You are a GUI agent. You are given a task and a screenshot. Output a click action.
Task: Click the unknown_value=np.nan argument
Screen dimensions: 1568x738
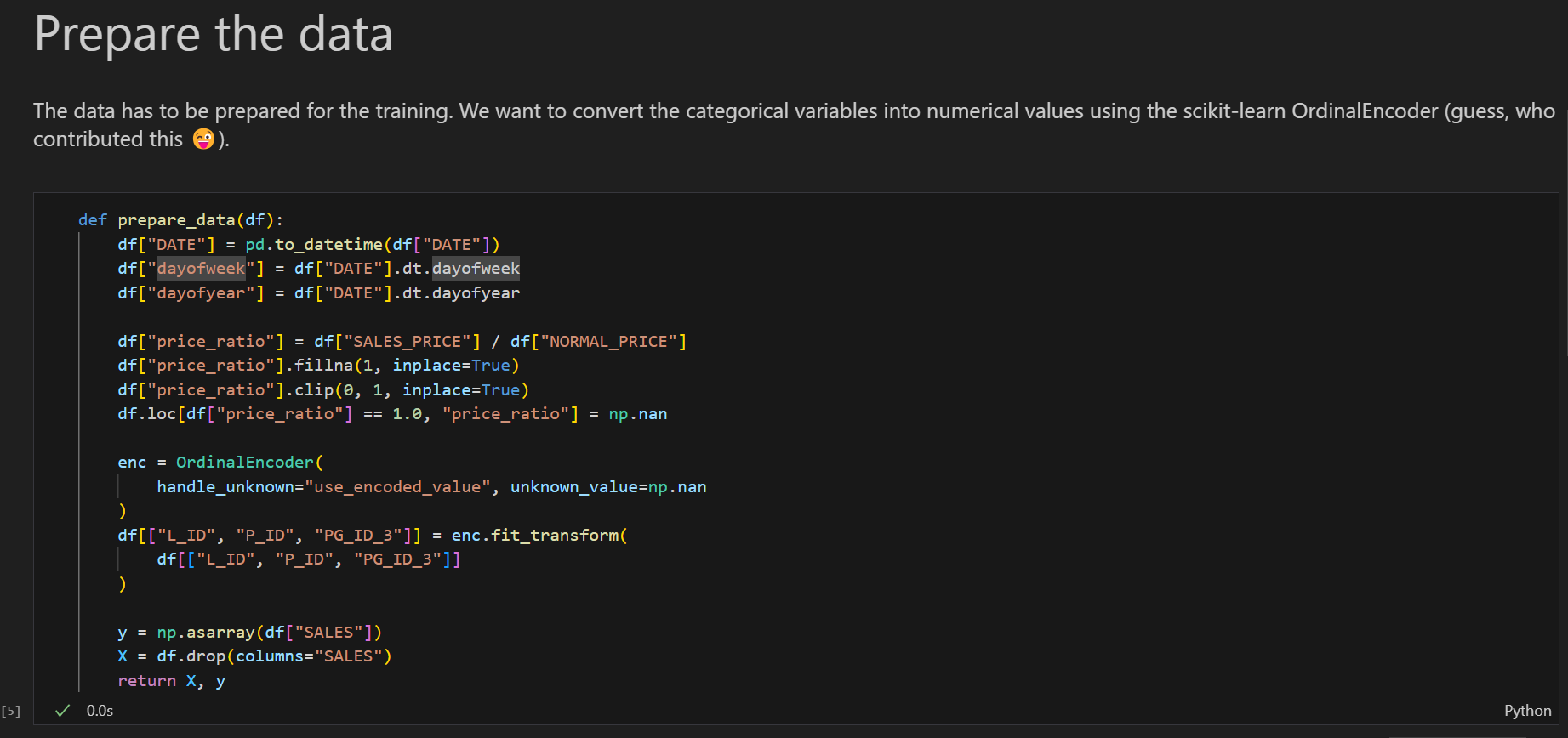(608, 487)
